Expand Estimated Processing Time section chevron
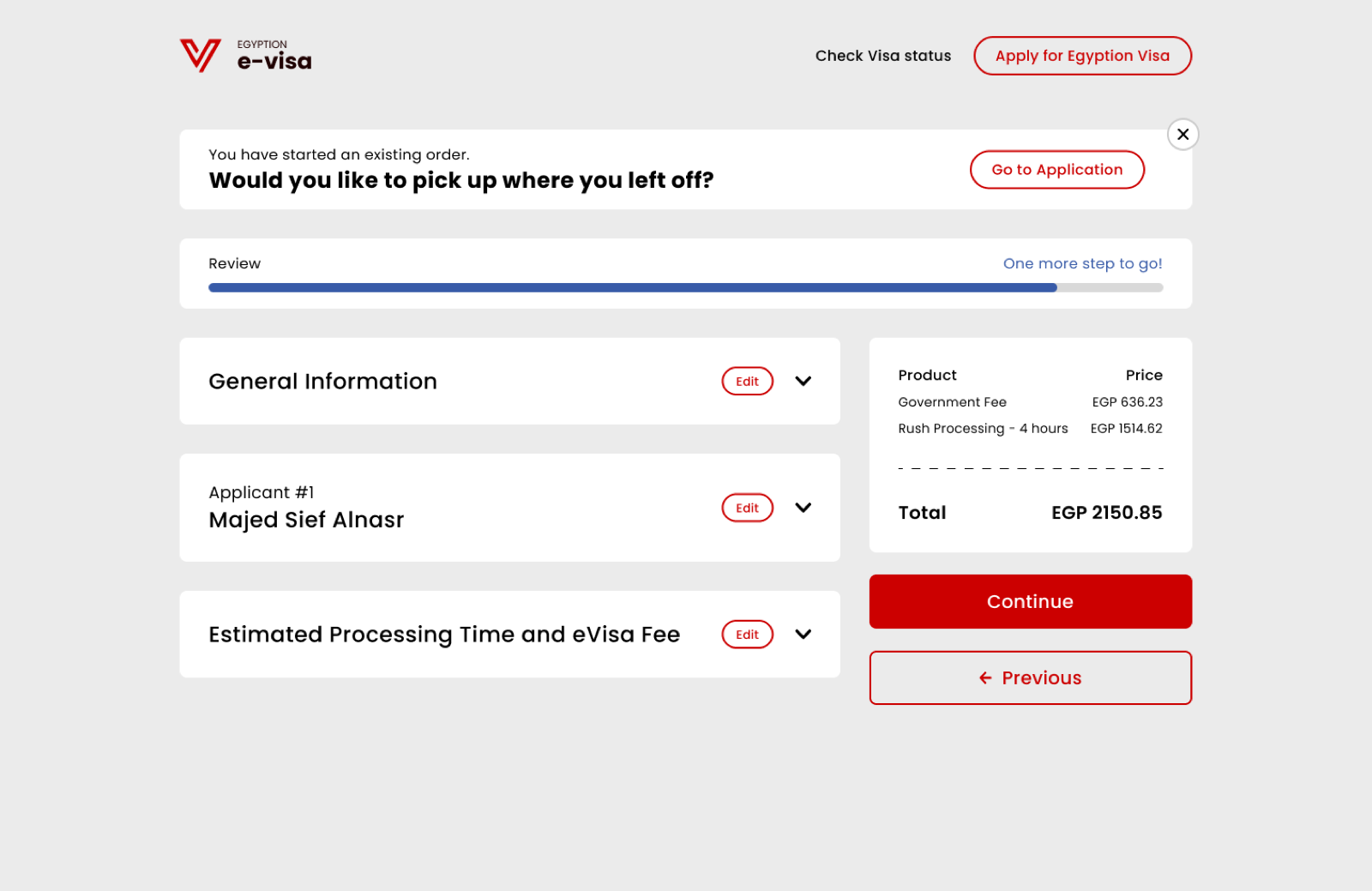1372x891 pixels. (803, 635)
